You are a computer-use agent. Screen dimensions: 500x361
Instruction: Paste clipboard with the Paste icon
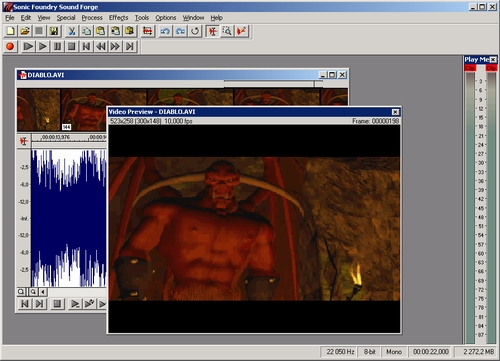[101, 31]
